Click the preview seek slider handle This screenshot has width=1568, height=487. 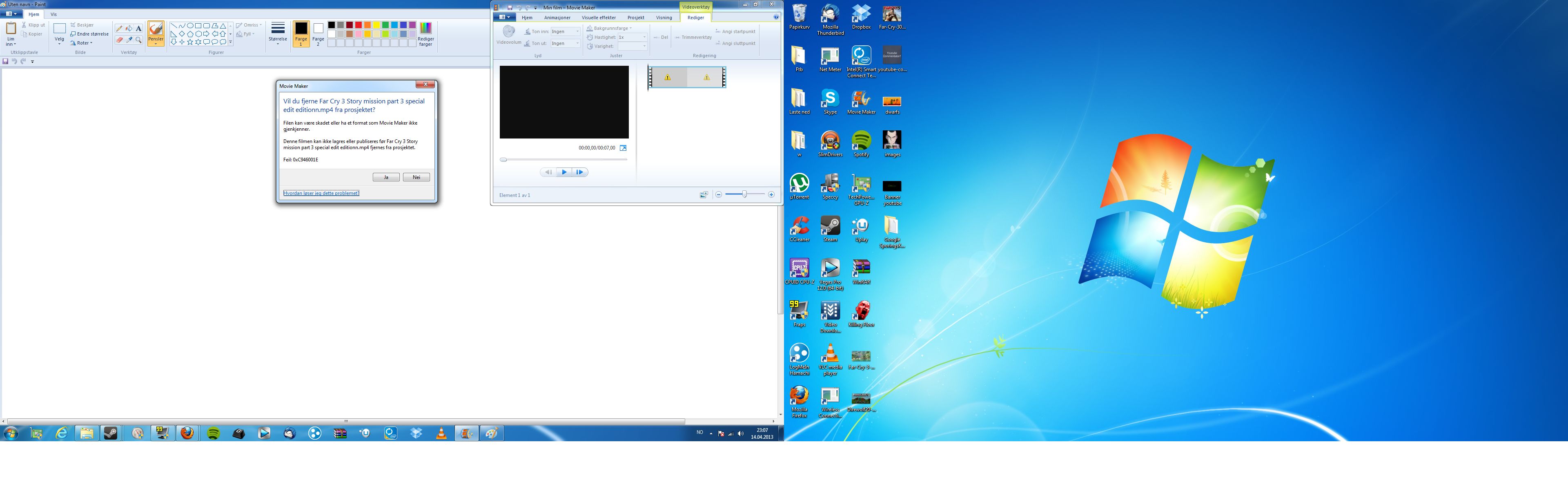(503, 159)
